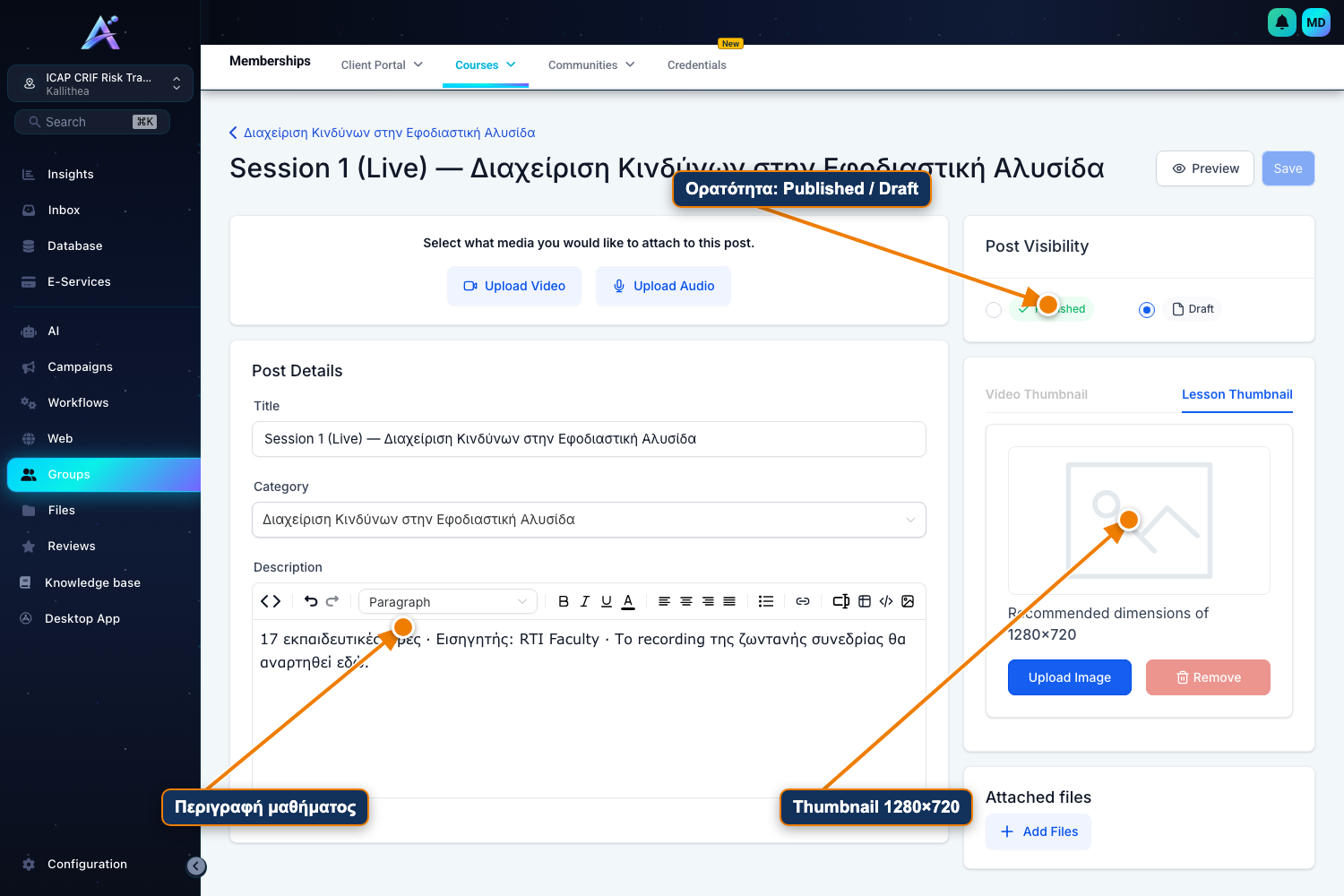
Task: Click the app logo
Action: point(100,32)
